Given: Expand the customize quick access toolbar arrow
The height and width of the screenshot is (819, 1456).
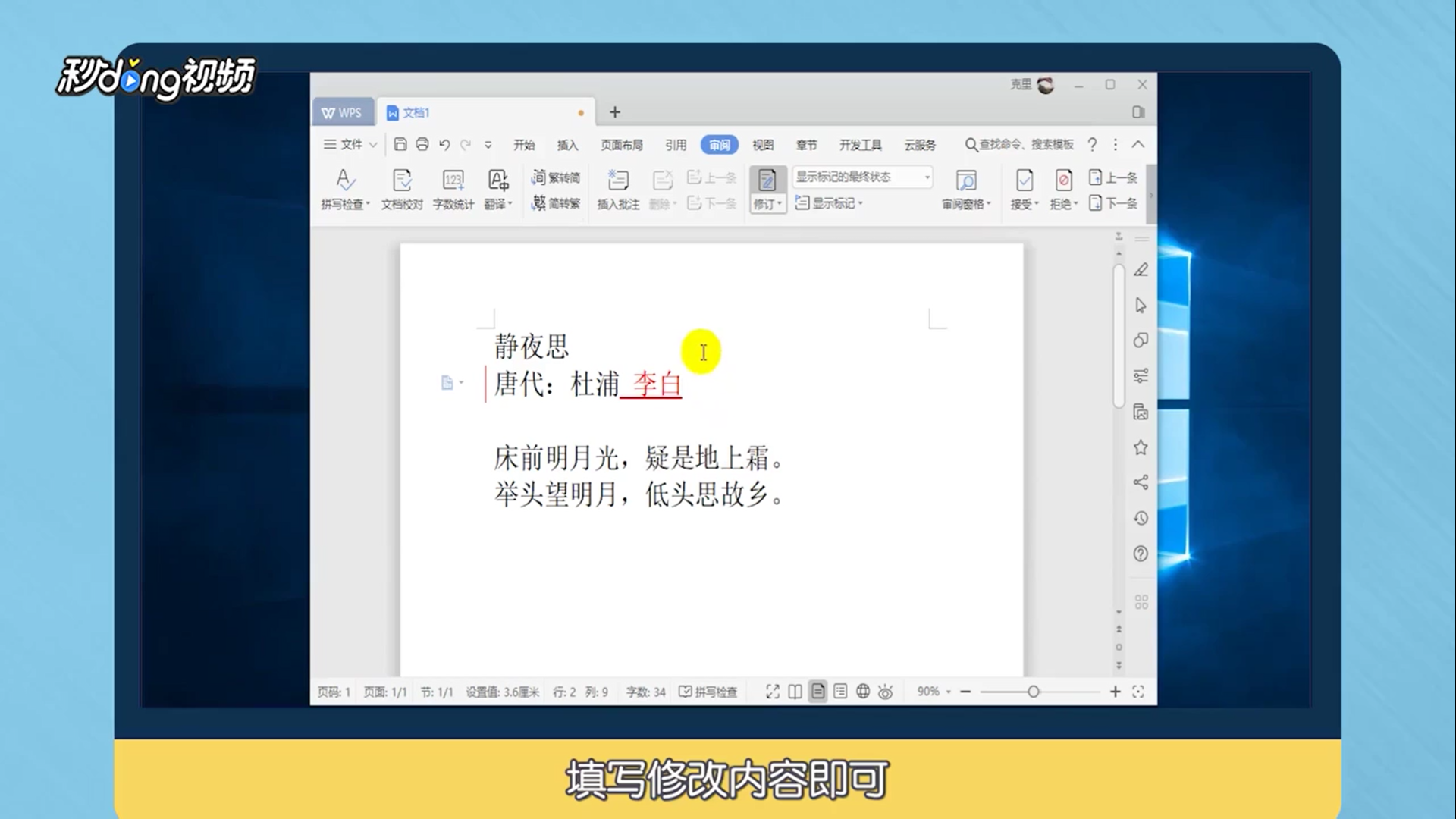Looking at the screenshot, I should point(488,144).
